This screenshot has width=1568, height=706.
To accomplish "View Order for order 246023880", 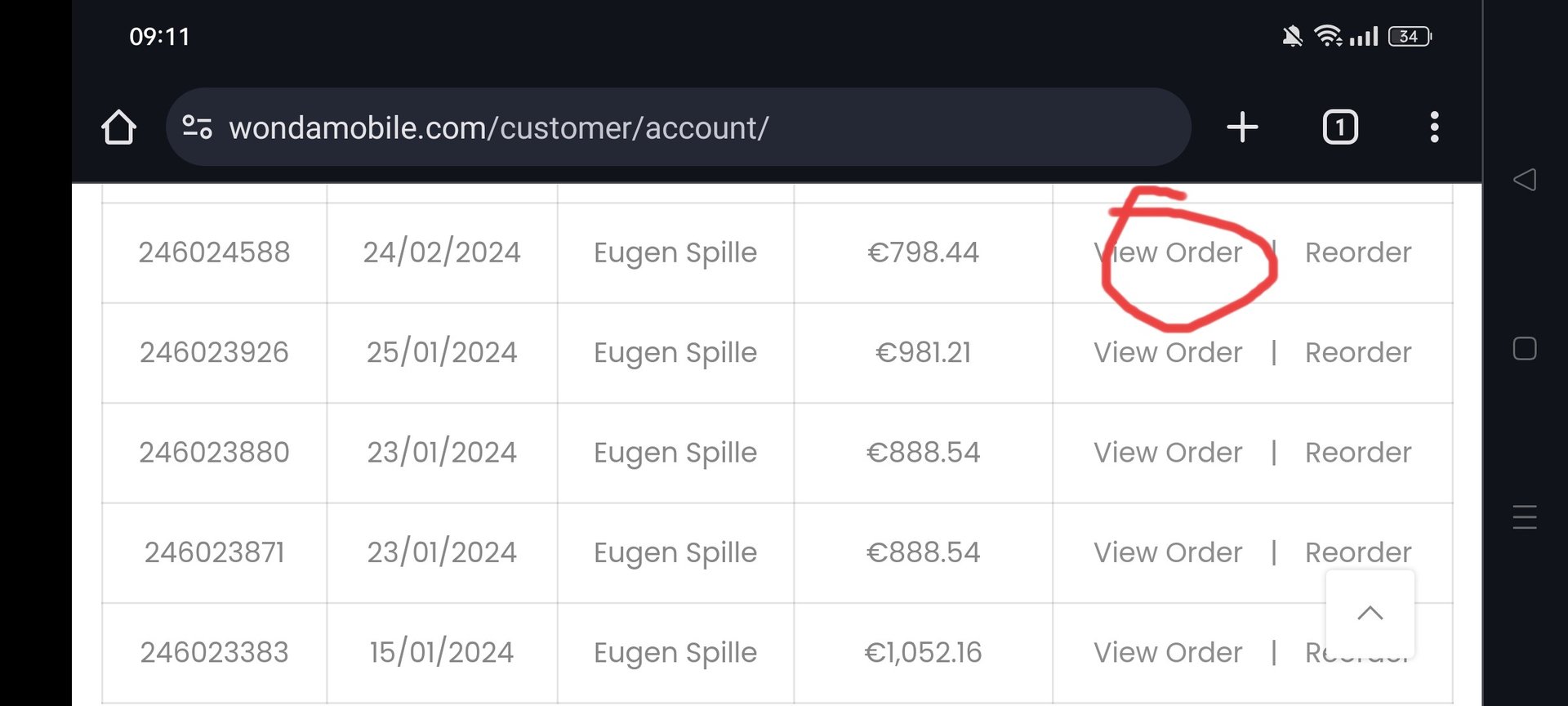I will pyautogui.click(x=1168, y=453).
